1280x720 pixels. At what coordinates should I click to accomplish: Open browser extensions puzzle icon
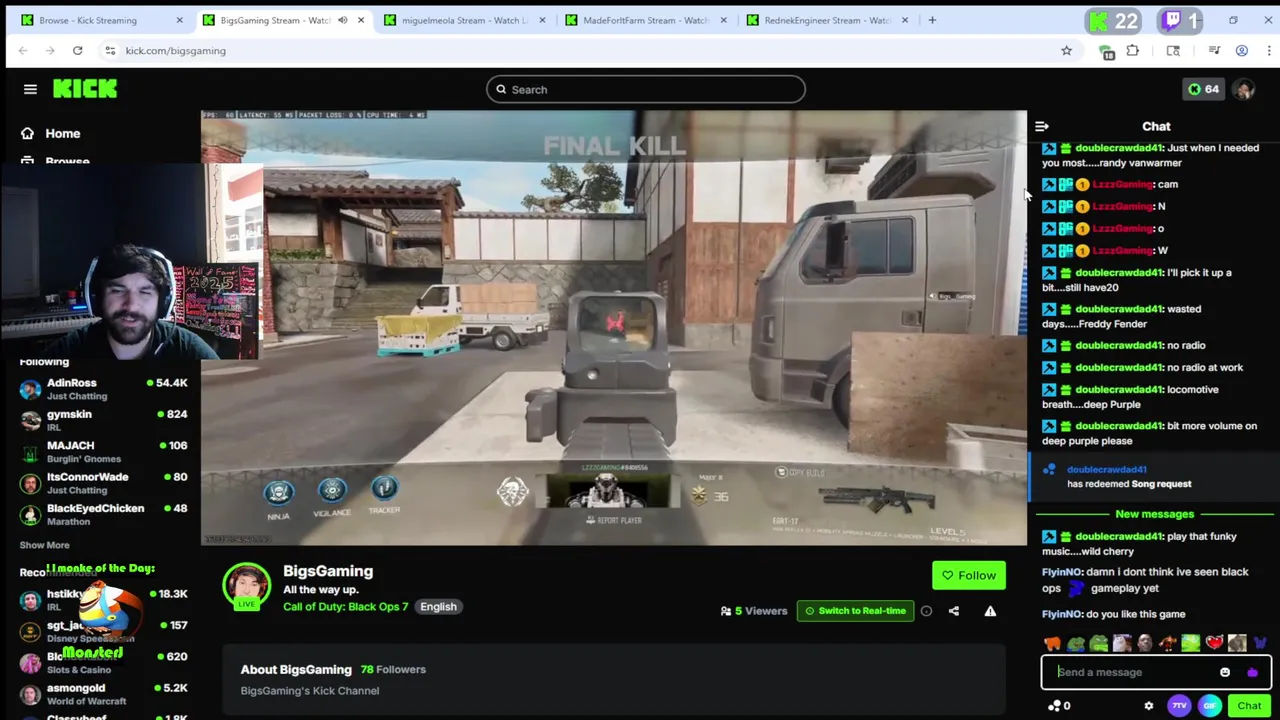click(1133, 50)
